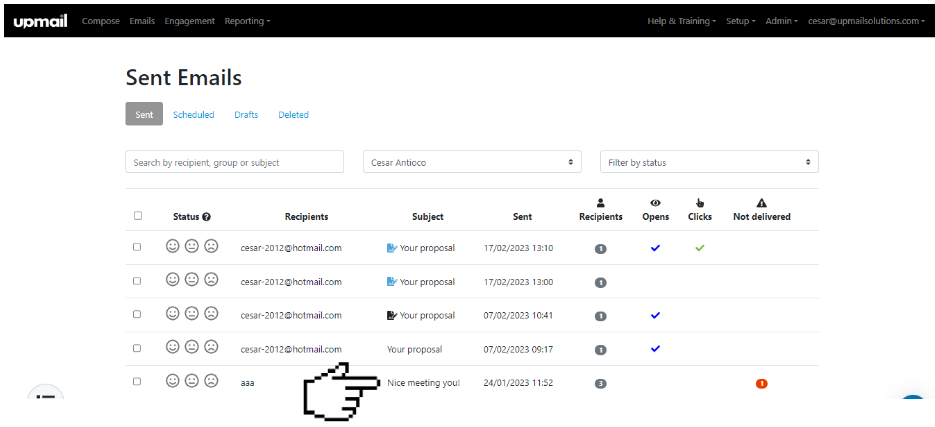
Task: Click green clicks checkmark on first email
Action: coord(699,247)
